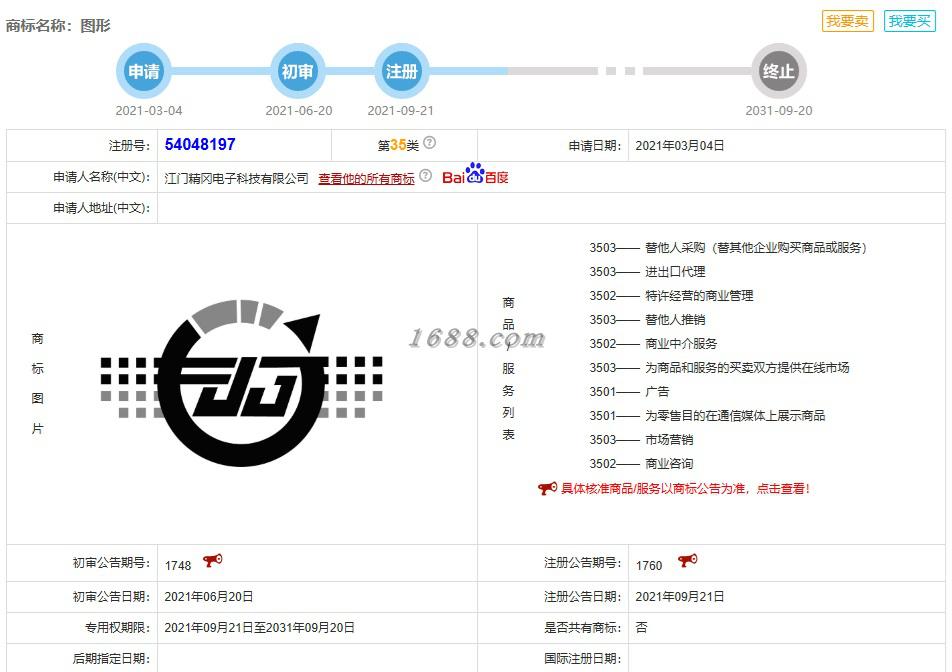Open the trademark logo image

point(242,382)
